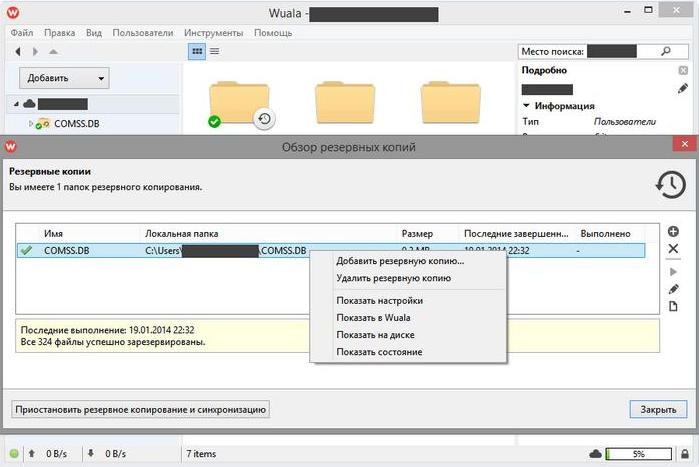Click the 5% storage usage bar

[638, 454]
